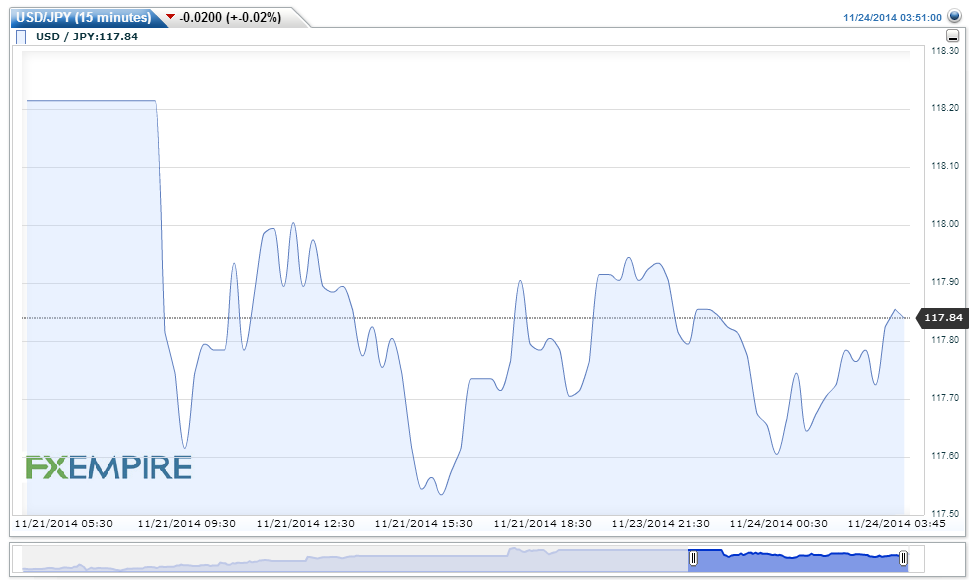976x585 pixels.
Task: Click the -0.0200 (+-0.02%) change value
Action: (x=230, y=17)
